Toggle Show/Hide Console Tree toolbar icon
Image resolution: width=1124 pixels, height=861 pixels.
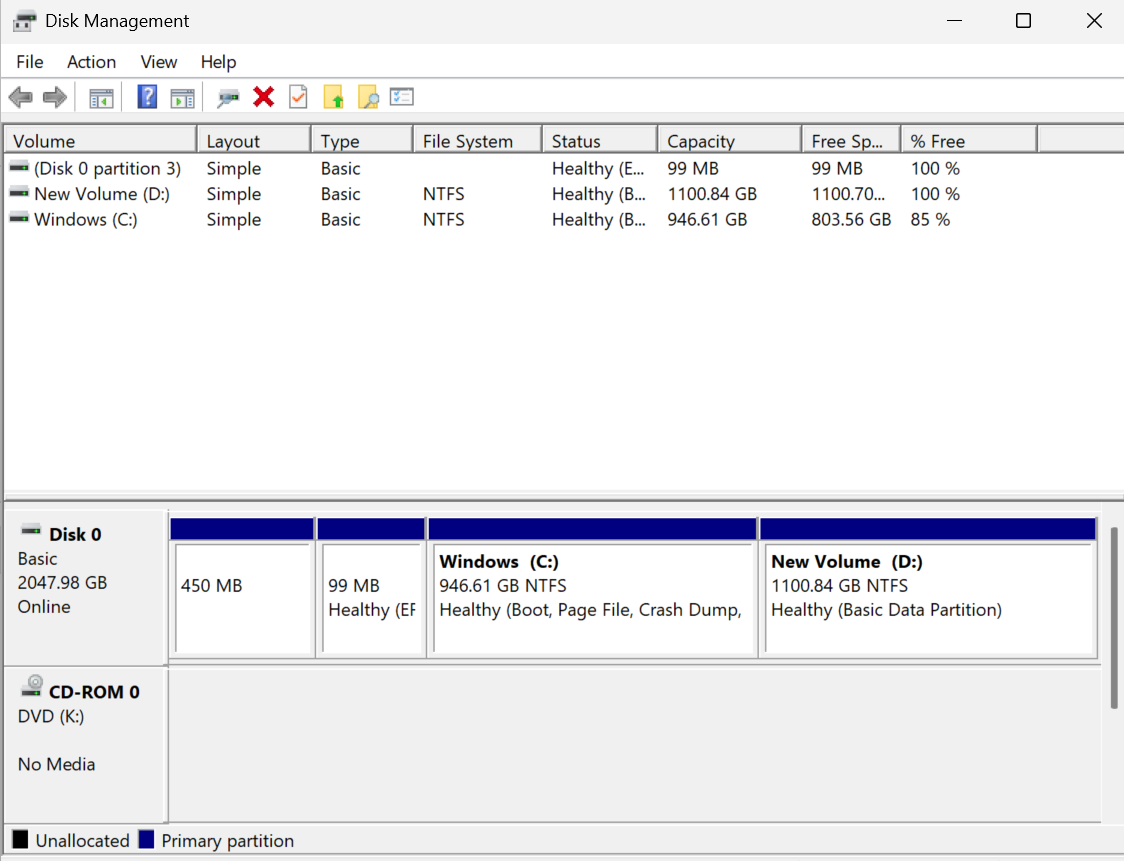[x=101, y=97]
